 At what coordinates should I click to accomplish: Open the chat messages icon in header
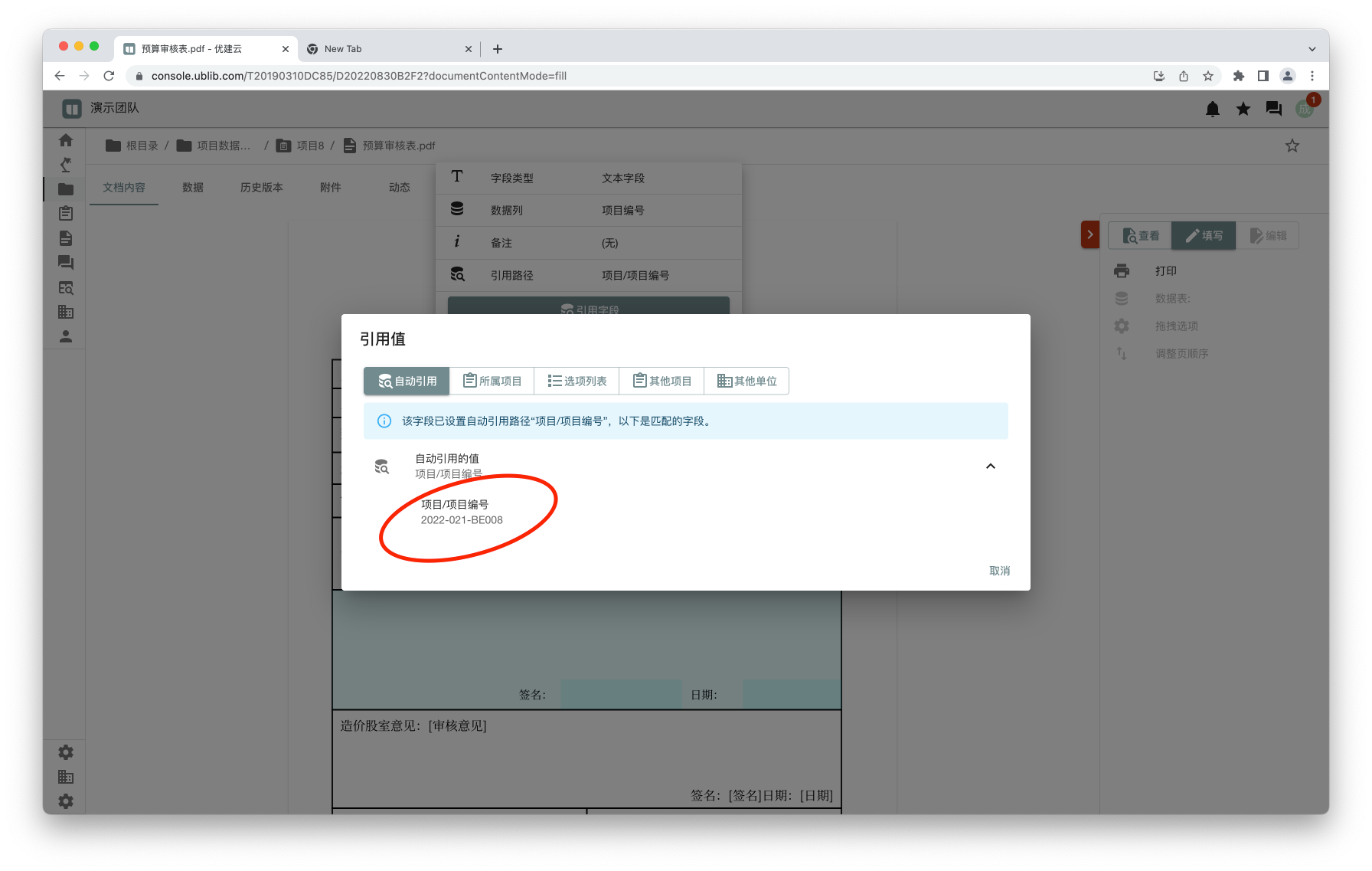[x=1273, y=110]
